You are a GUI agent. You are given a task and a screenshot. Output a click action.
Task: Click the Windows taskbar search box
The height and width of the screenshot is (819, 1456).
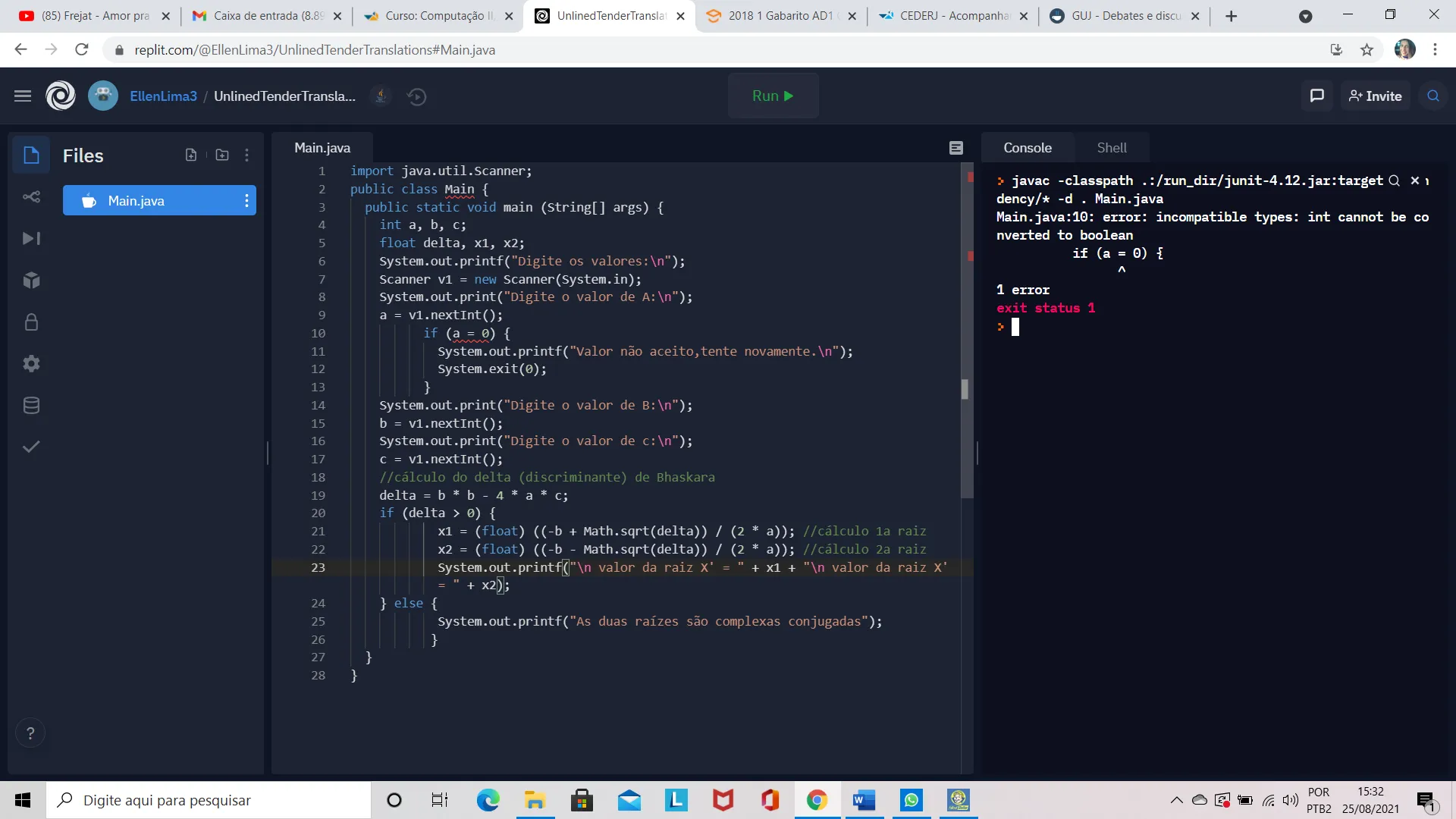pyautogui.click(x=209, y=800)
